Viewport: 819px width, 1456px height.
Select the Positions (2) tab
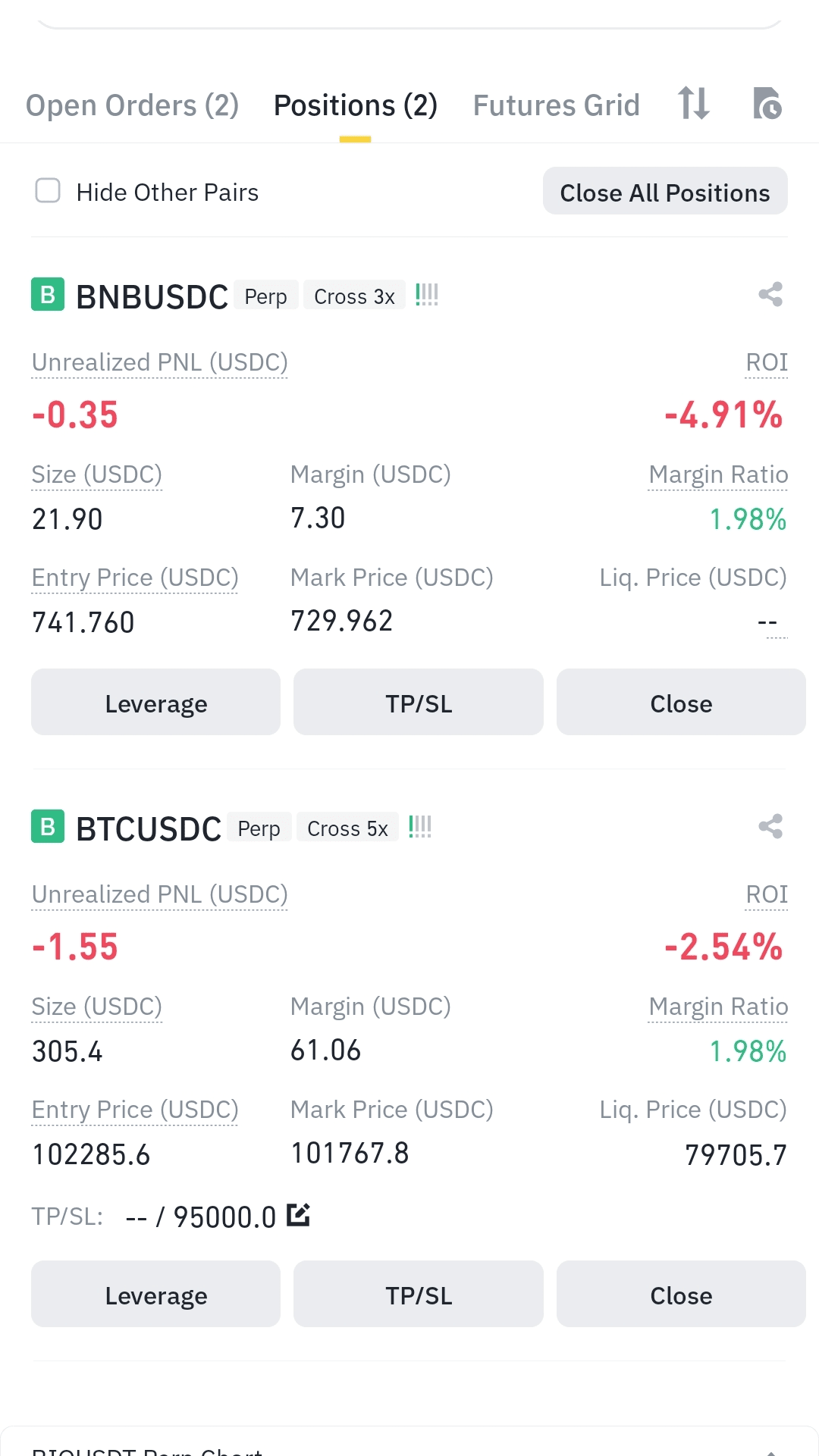tap(356, 105)
